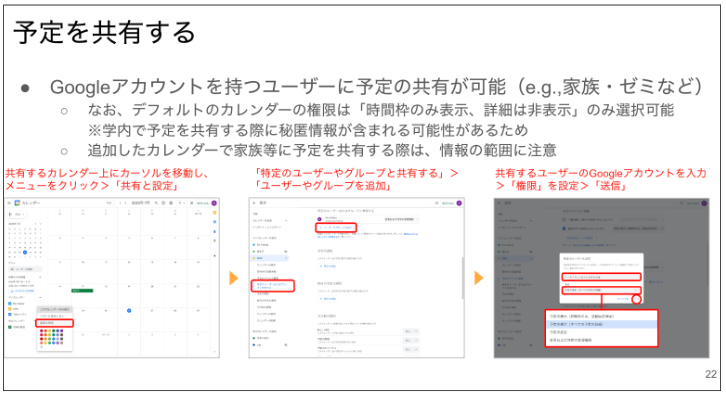Viewport: 726px width, 393px height.
Task: Click add-ons plus icon in side panel
Action: 214,256
